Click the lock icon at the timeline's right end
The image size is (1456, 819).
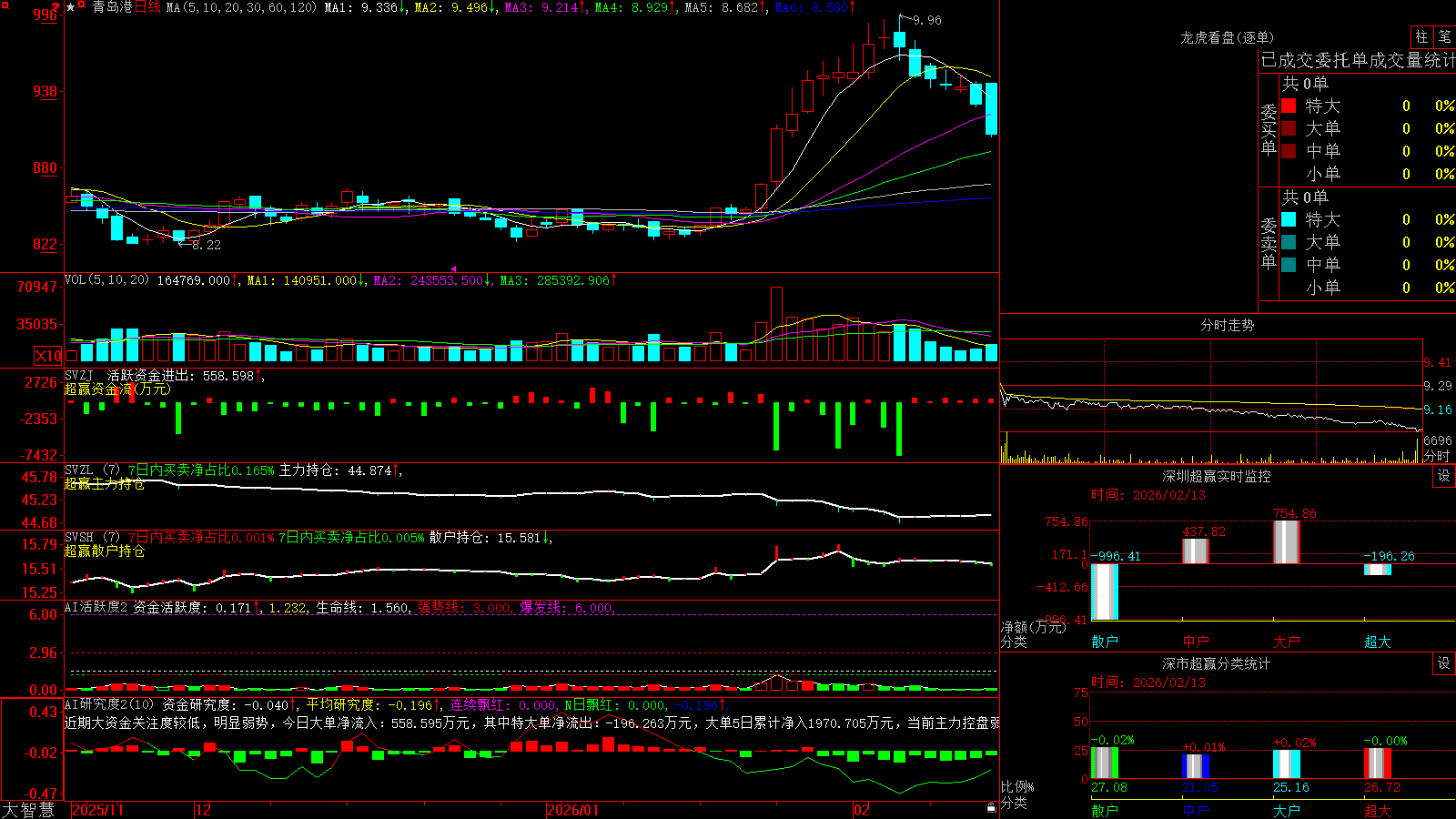(x=991, y=808)
